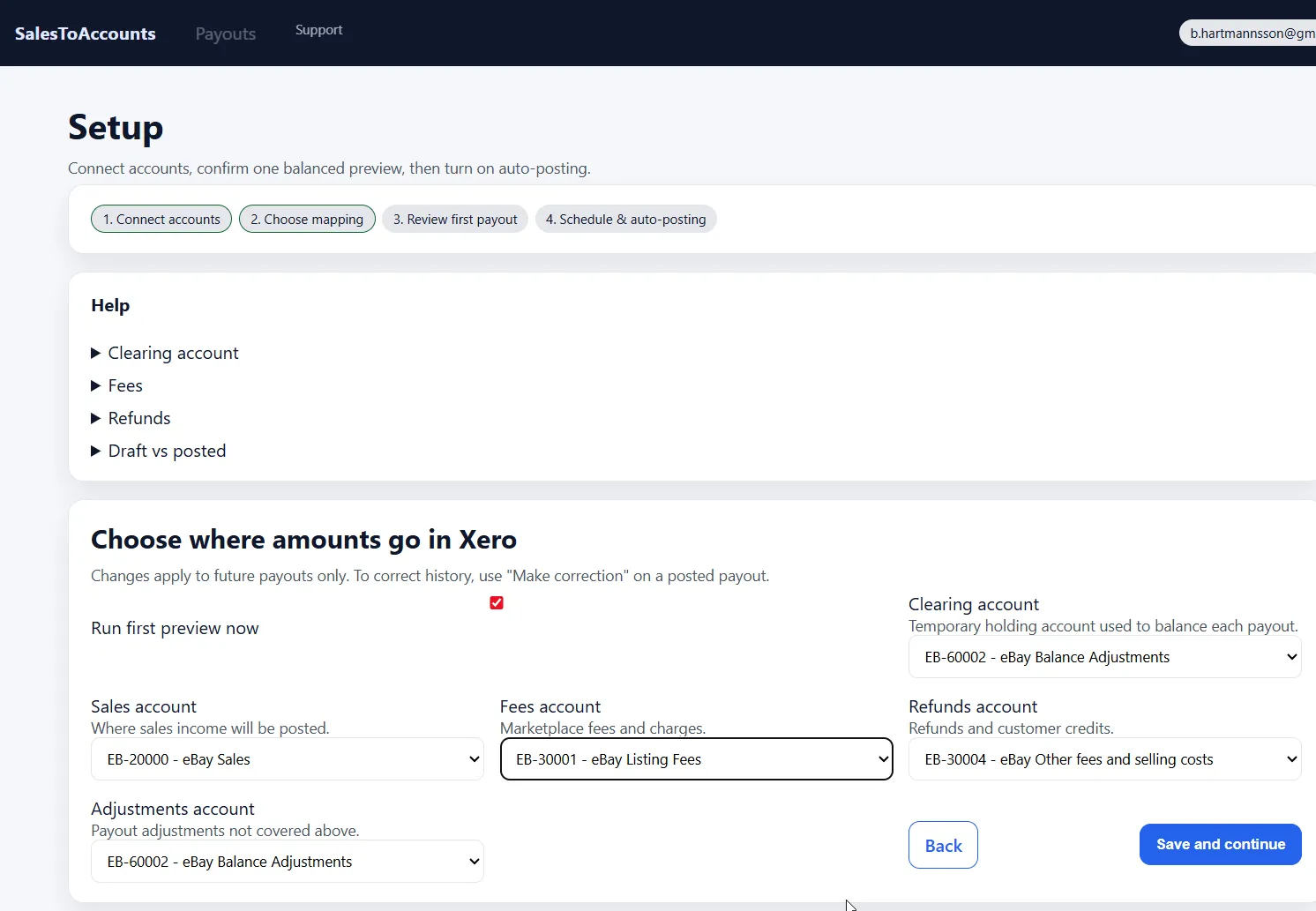
Task: Open the Schedule & auto-posting step
Action: point(625,219)
